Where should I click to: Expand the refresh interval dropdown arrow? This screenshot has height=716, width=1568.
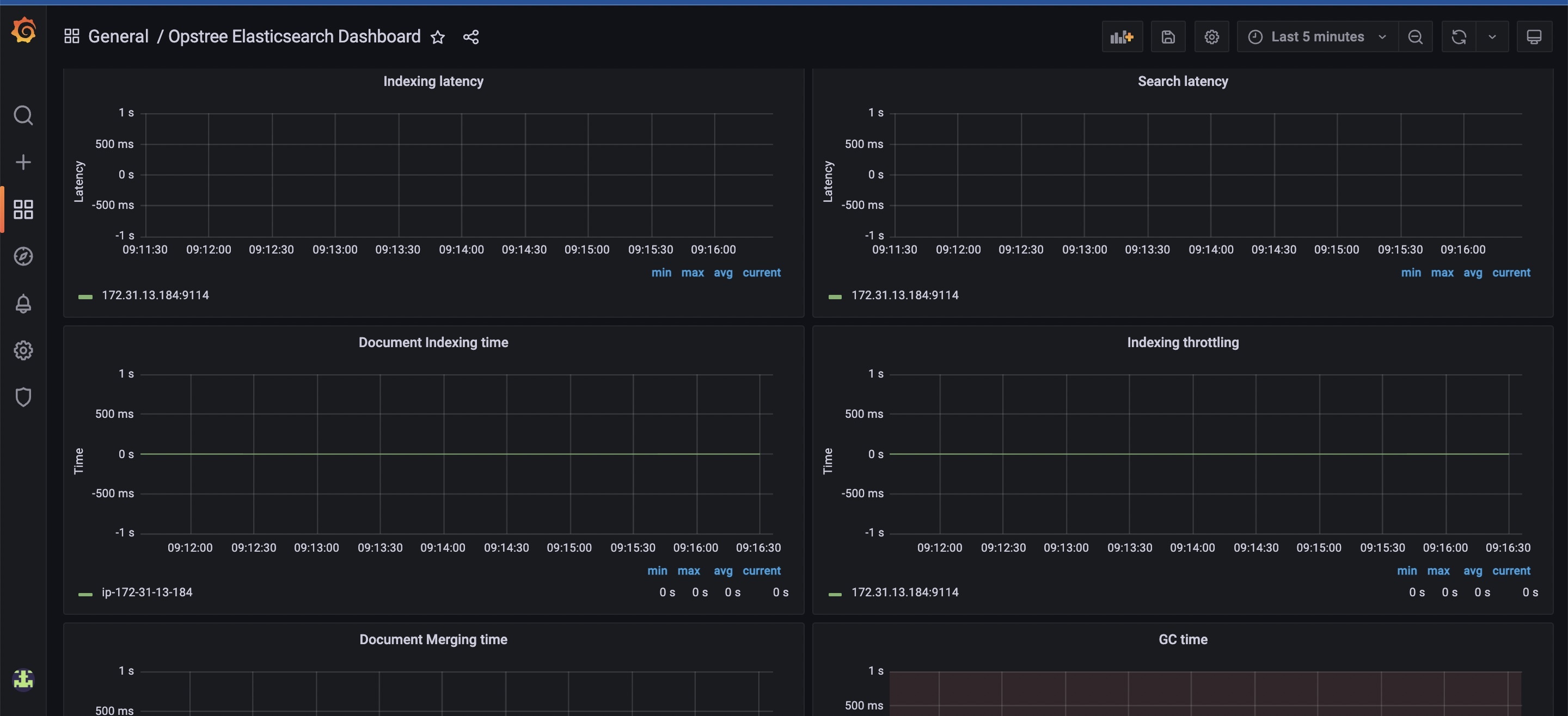(x=1492, y=36)
